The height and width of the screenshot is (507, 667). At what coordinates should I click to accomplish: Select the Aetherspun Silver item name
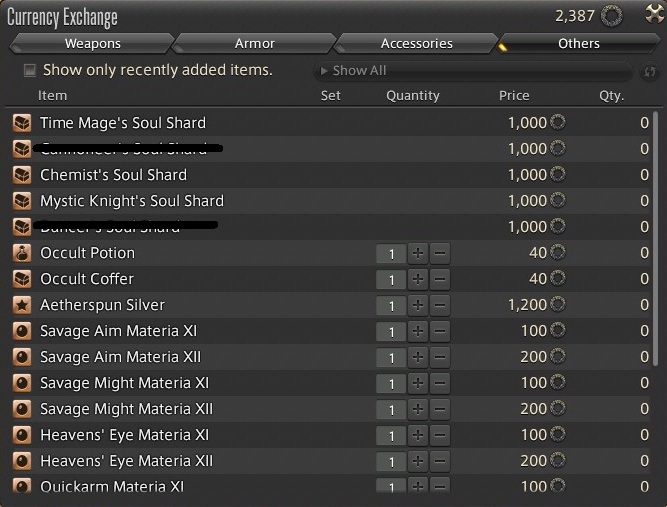[103, 305]
